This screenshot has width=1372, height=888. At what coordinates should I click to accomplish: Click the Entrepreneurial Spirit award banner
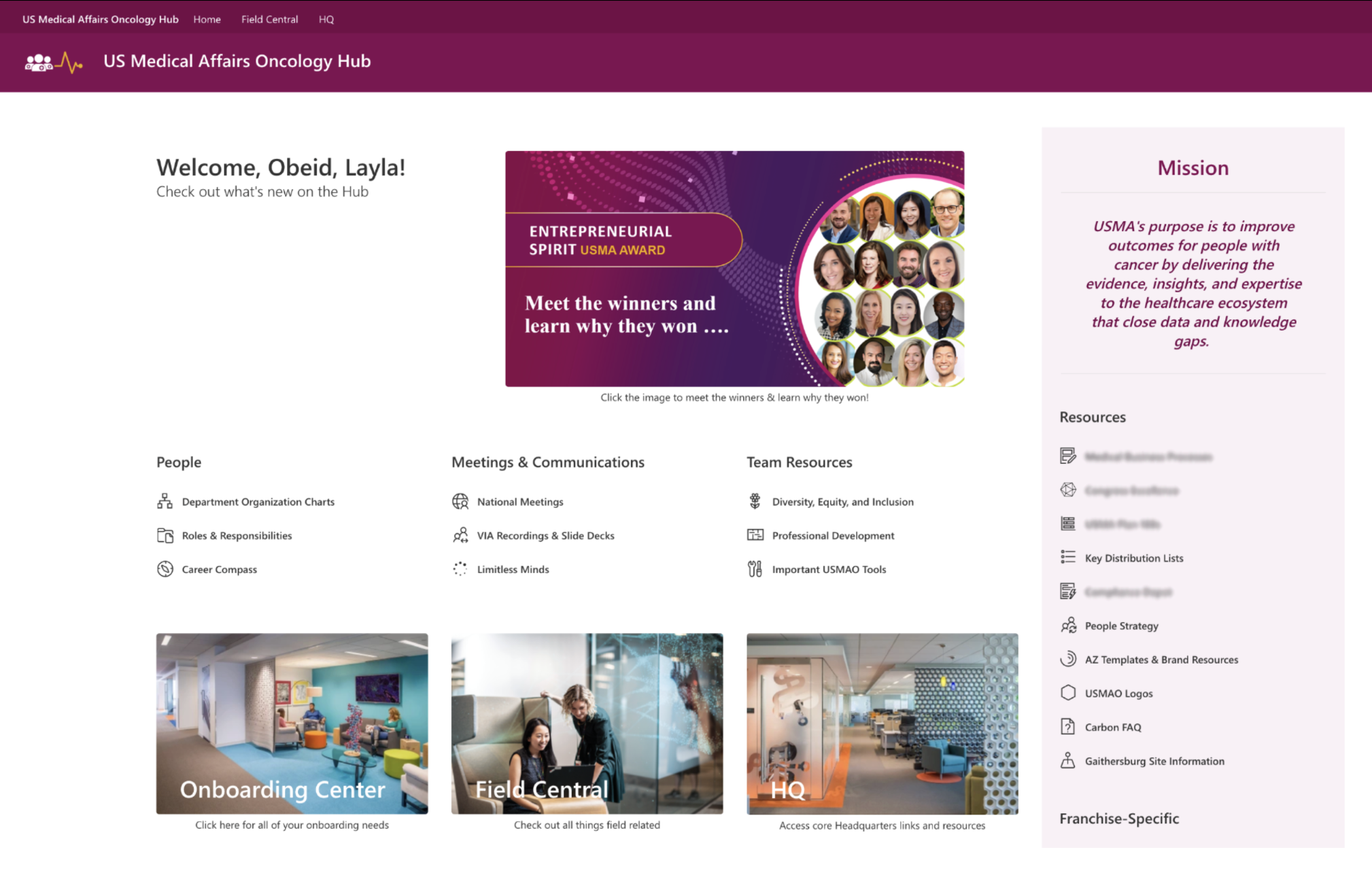click(734, 269)
